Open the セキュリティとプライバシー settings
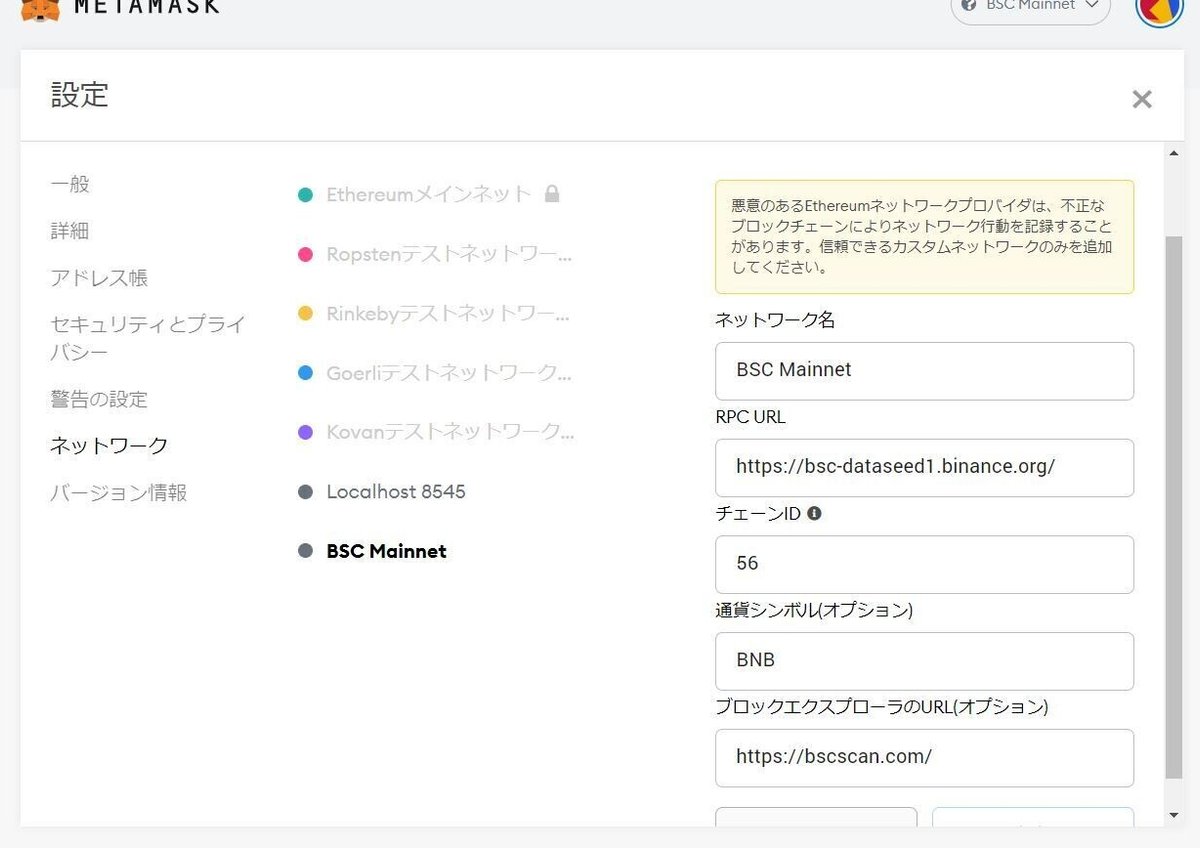Screen dimensions: 1200x848 click(146, 338)
